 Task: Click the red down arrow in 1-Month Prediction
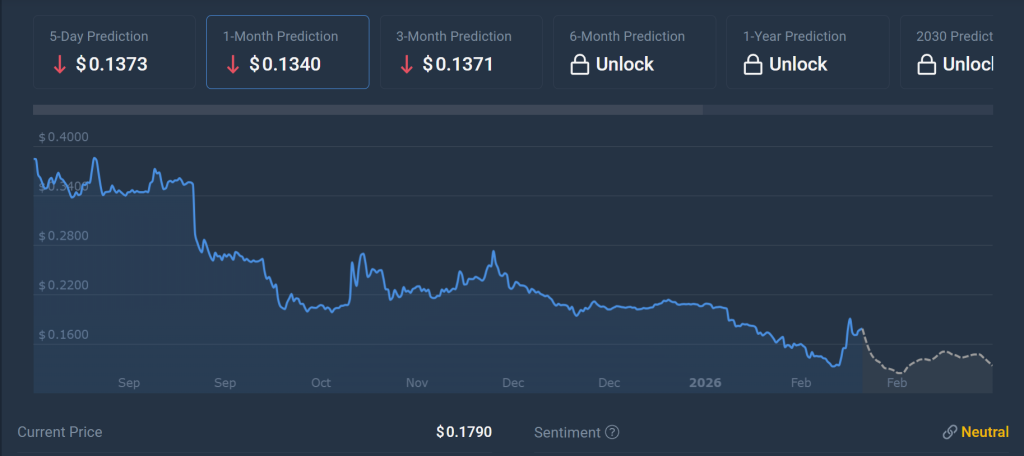[x=233, y=65]
